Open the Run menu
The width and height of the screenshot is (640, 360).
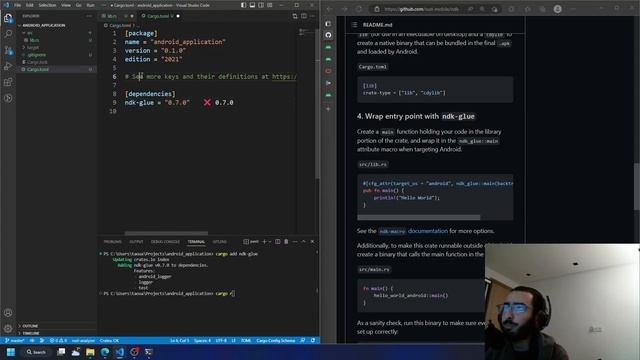pos(91,5)
